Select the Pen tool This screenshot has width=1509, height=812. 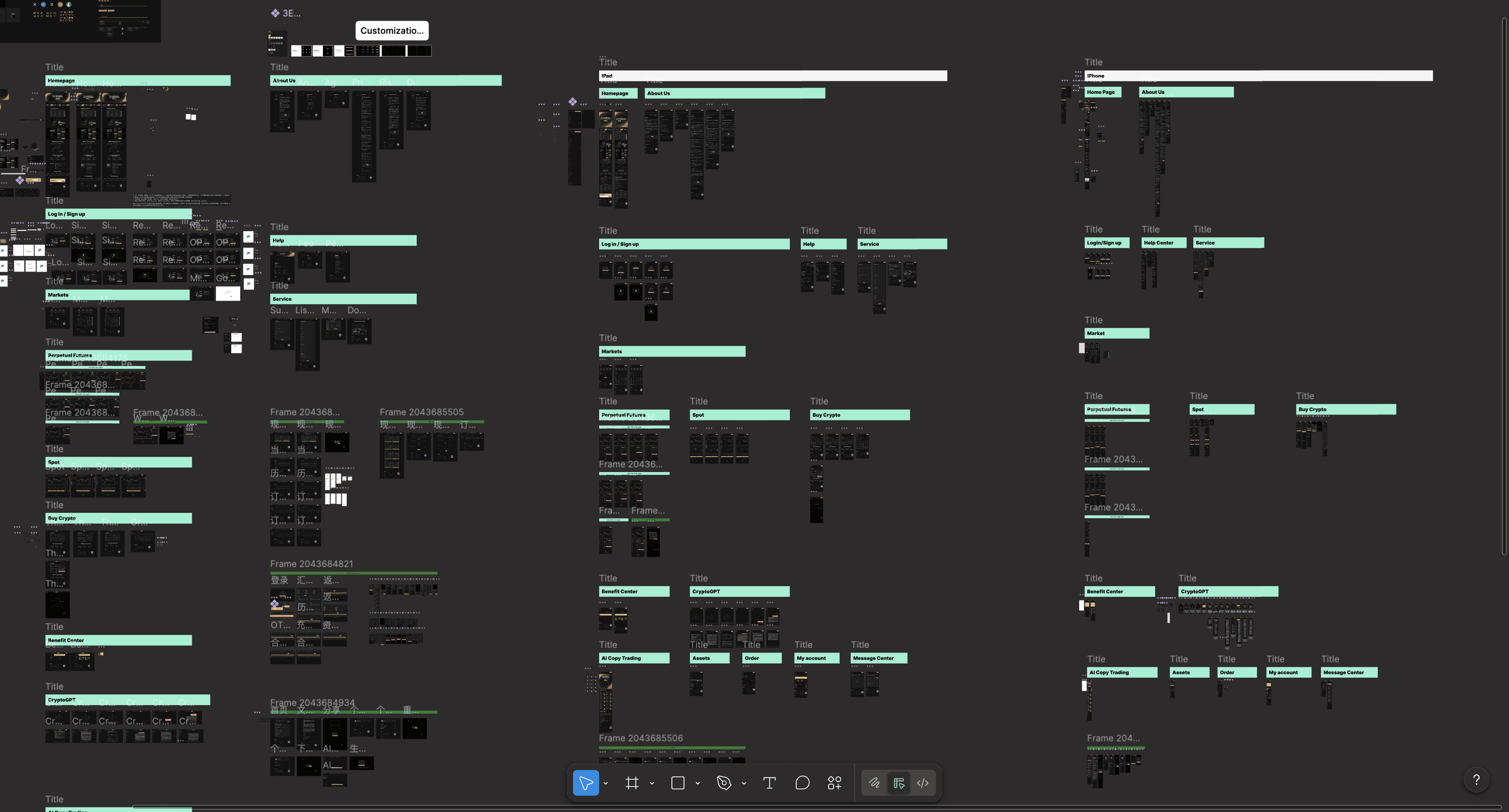724,783
